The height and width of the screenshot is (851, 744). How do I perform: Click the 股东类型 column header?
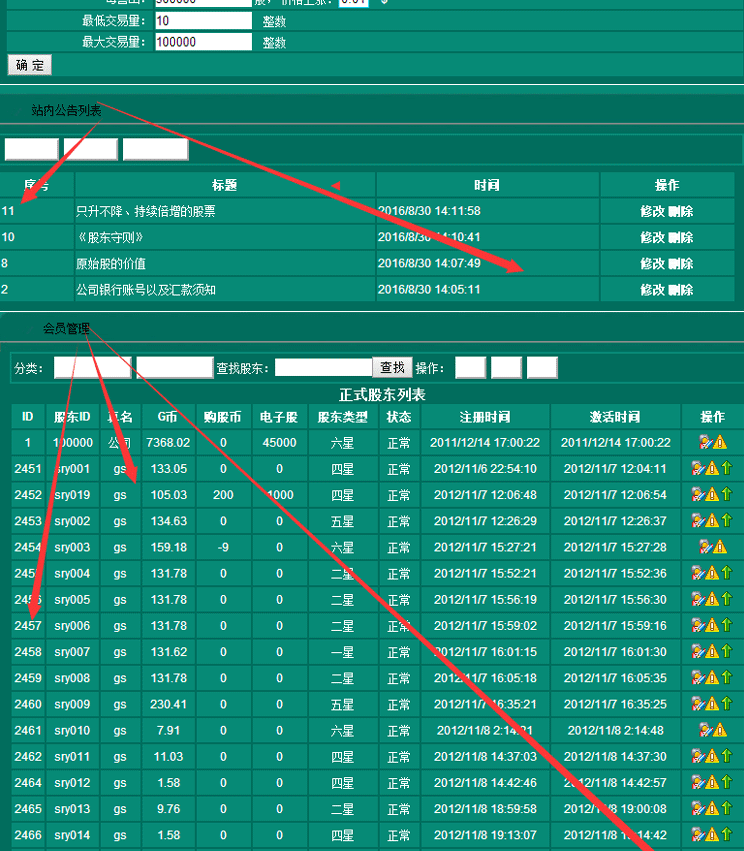pyautogui.click(x=342, y=417)
